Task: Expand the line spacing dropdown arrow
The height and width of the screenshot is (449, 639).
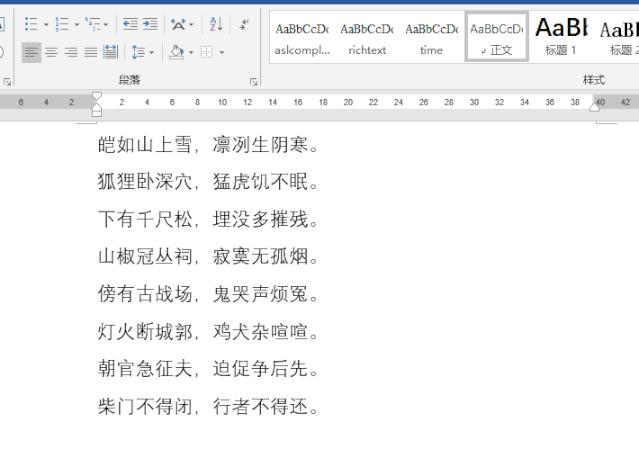Action: click(x=152, y=53)
